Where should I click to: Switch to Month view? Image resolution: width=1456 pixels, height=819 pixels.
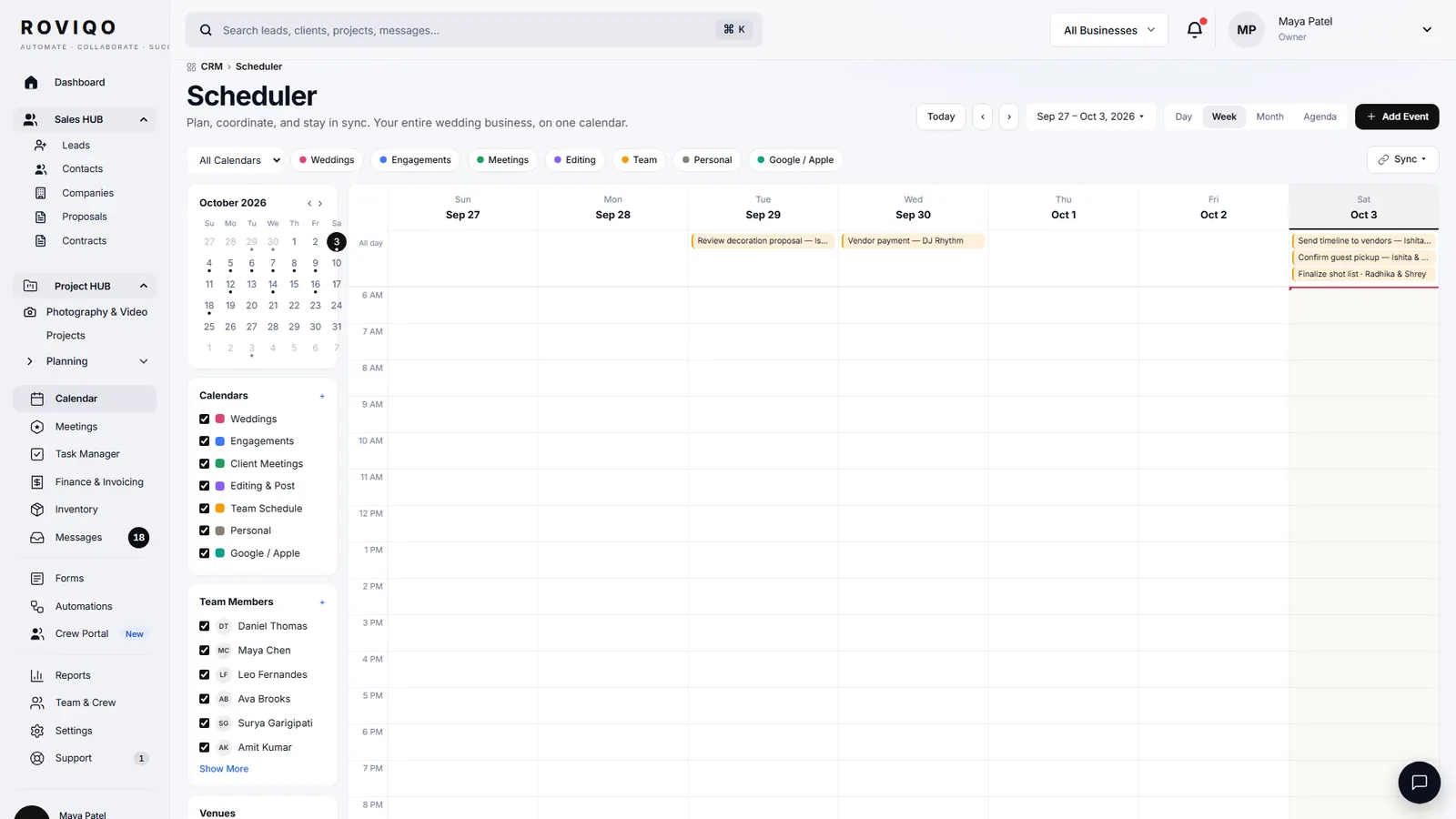1269,116
